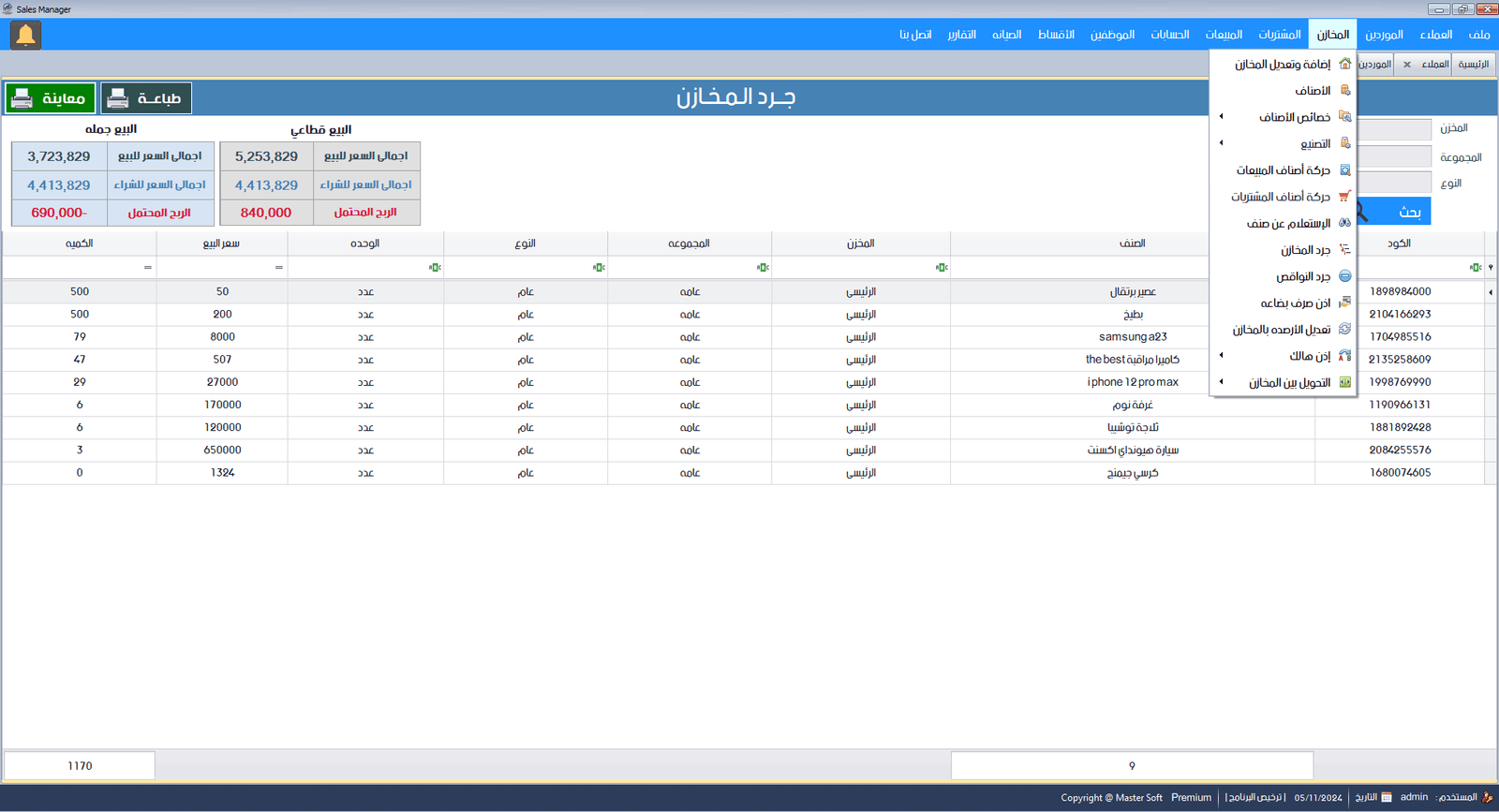The height and width of the screenshot is (812, 1499).
Task: Click binoculars icon for الإستعلام عن صنف
Action: pos(1344,223)
